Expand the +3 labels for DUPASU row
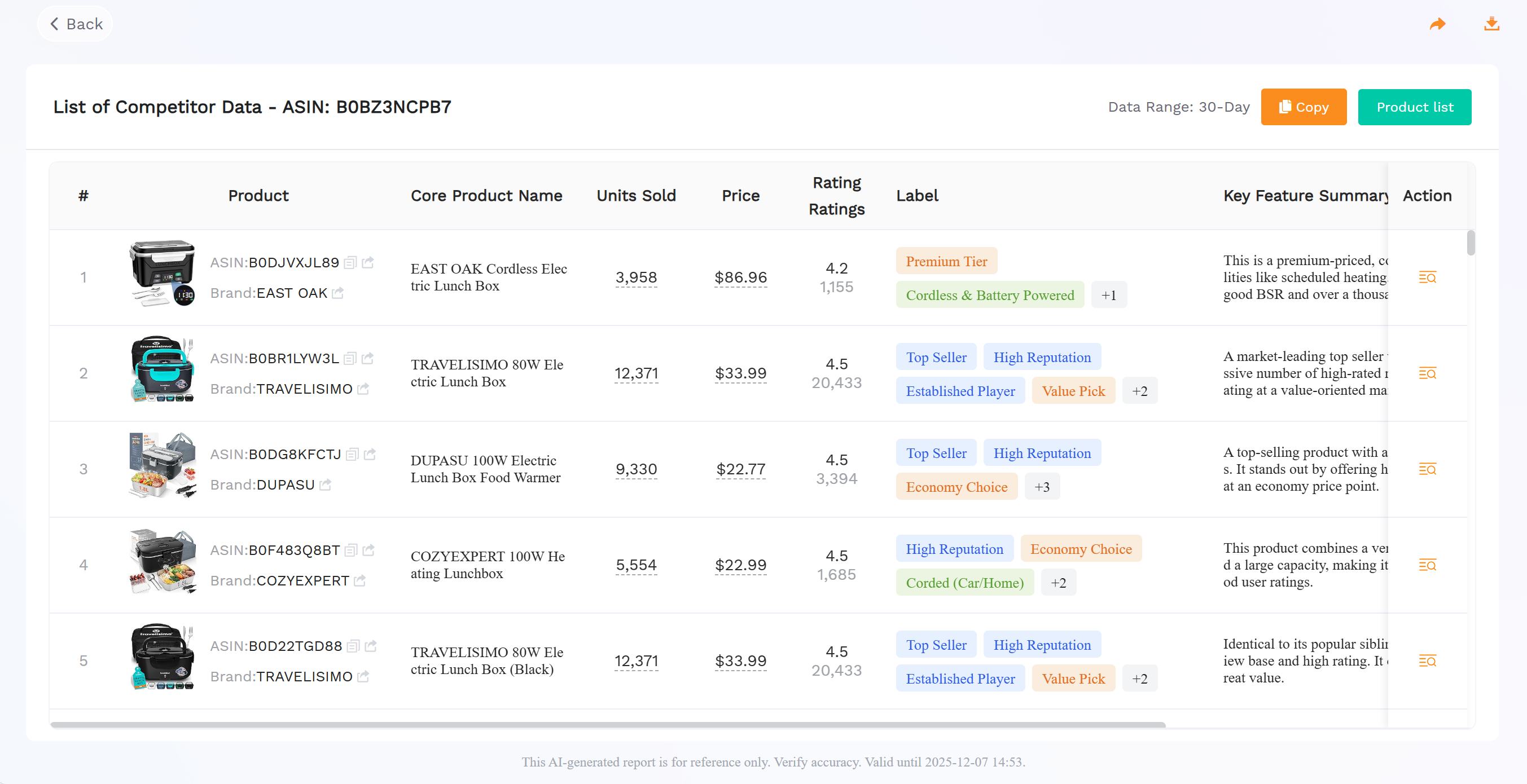This screenshot has height=784, width=1527. coord(1042,487)
